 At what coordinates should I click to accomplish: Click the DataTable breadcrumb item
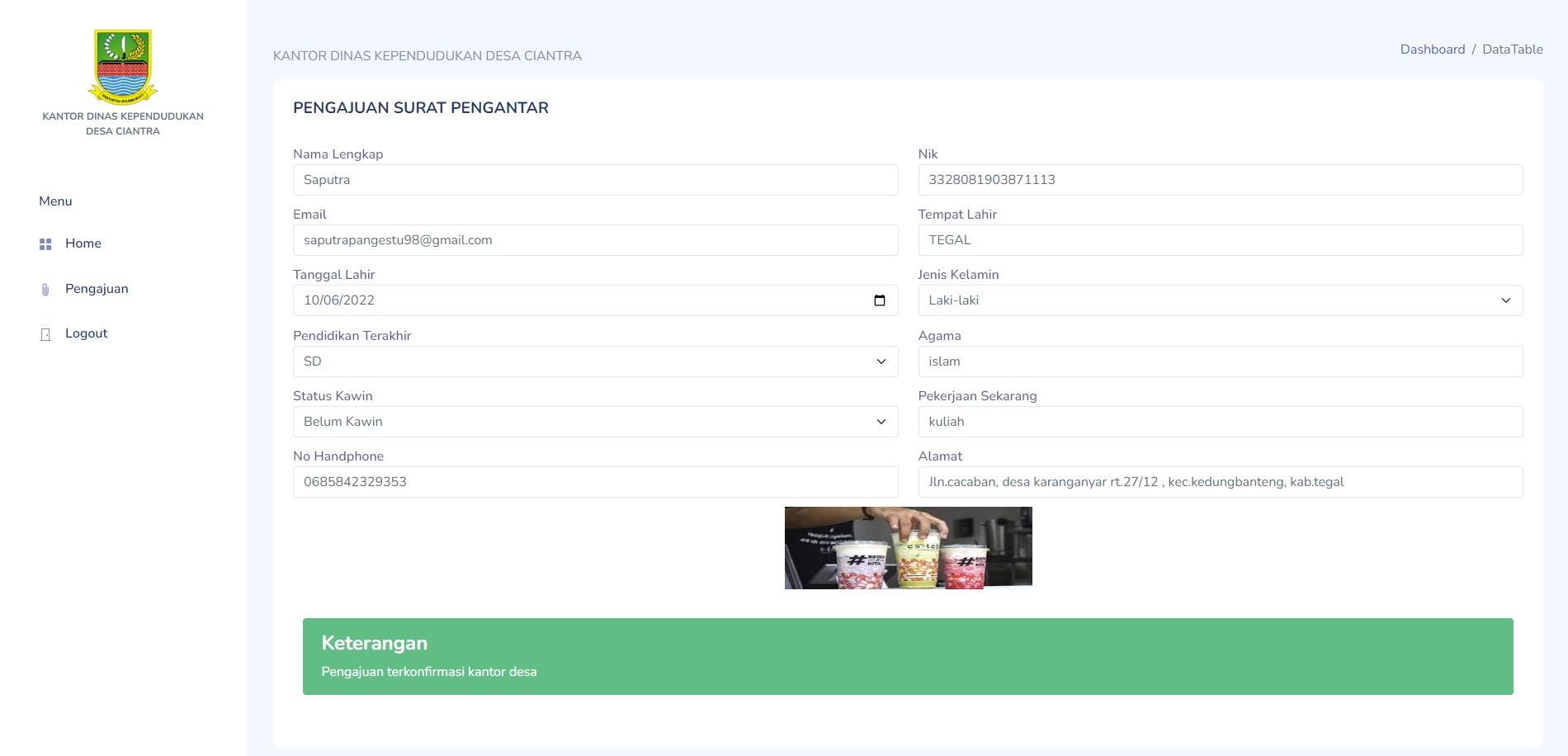tap(1512, 50)
